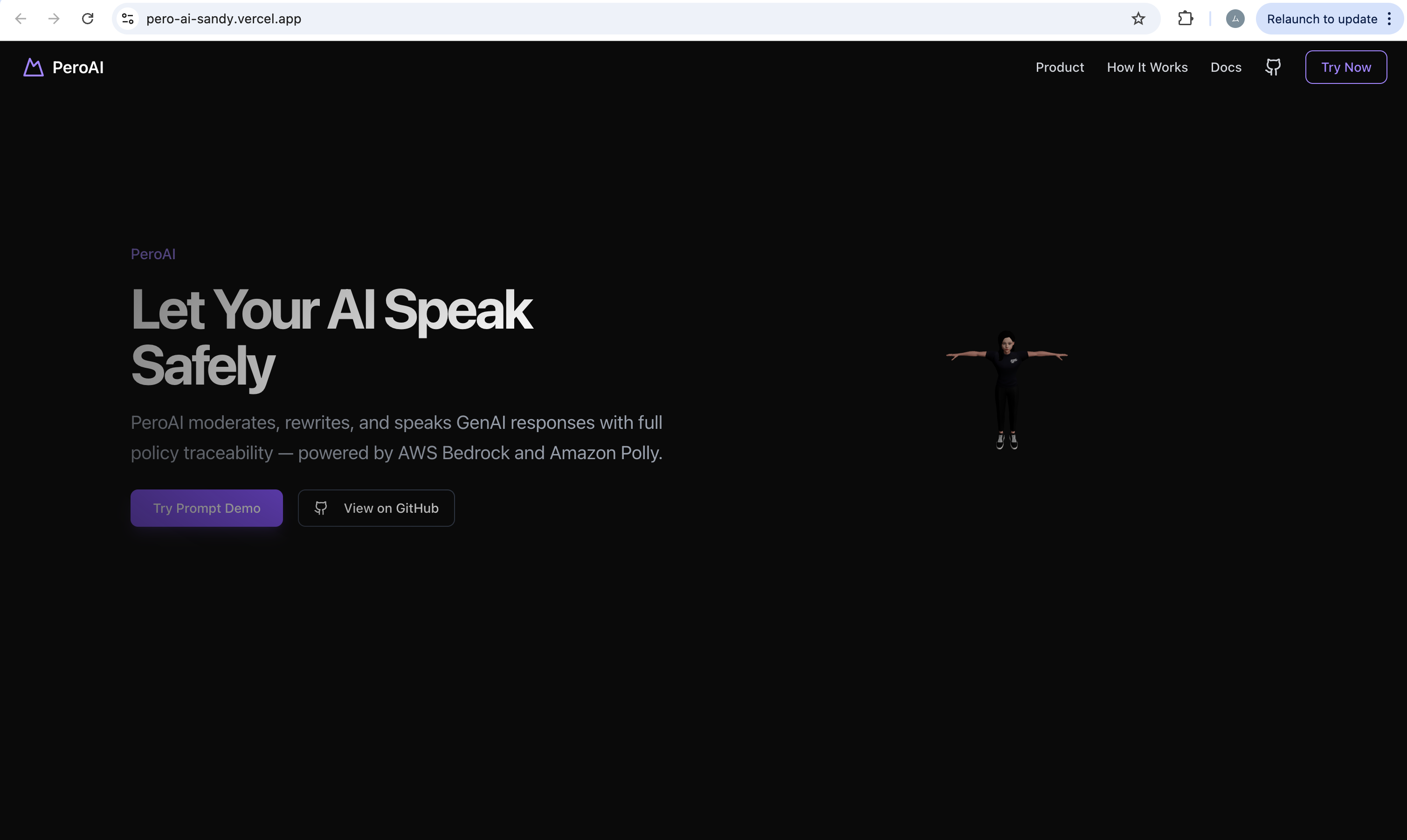This screenshot has width=1407, height=840.
Task: Open the Chrome profile avatar
Action: pos(1235,19)
